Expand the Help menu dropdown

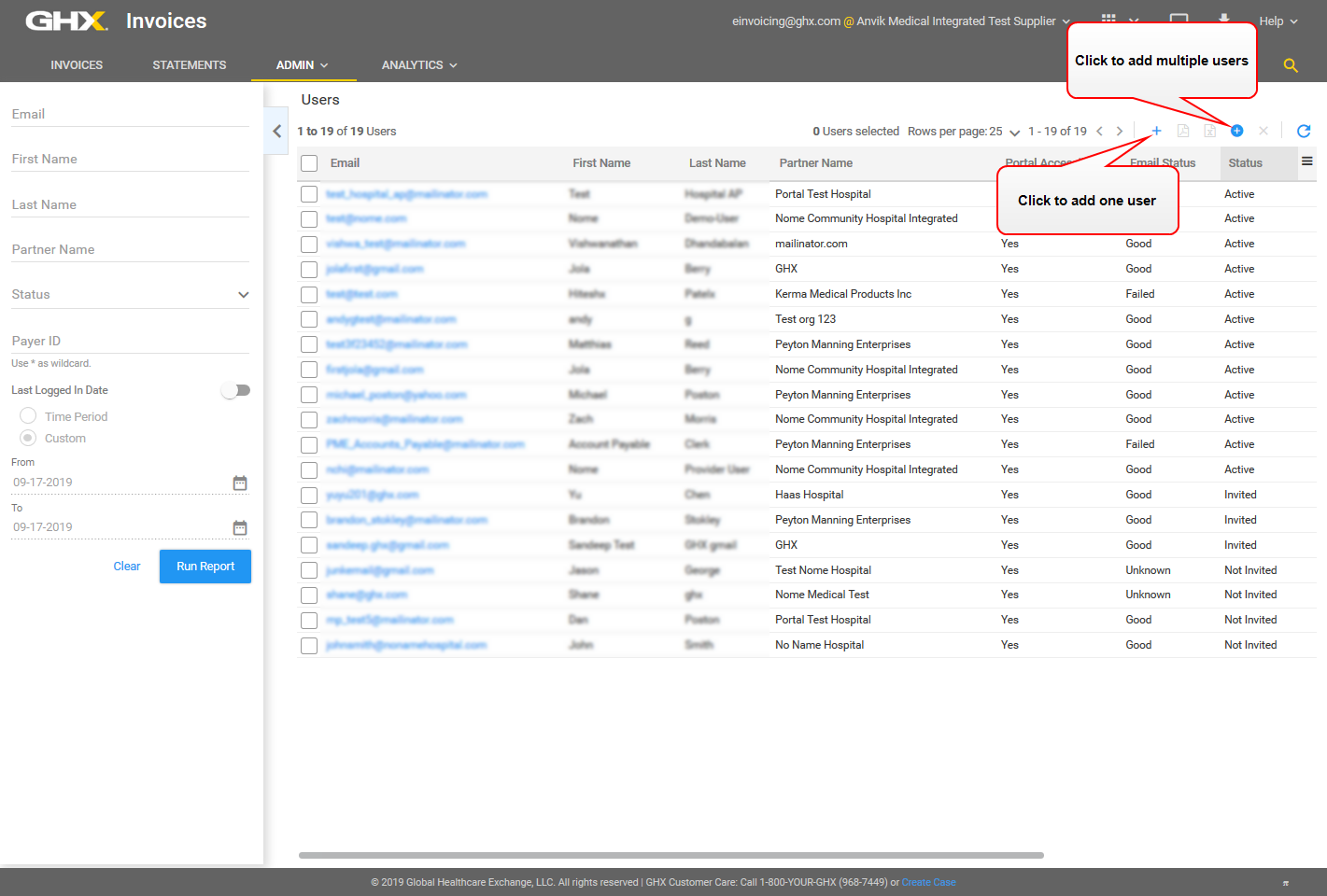pos(1278,21)
